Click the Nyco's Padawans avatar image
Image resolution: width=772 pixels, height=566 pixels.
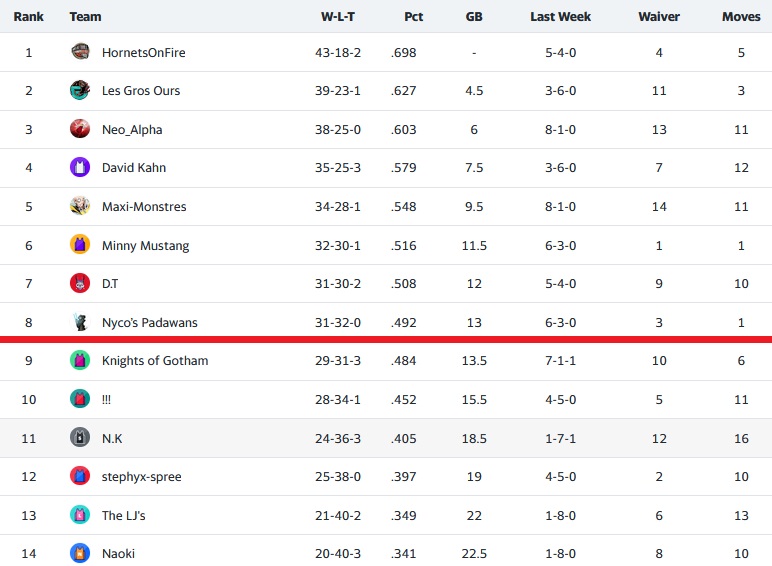(x=80, y=322)
